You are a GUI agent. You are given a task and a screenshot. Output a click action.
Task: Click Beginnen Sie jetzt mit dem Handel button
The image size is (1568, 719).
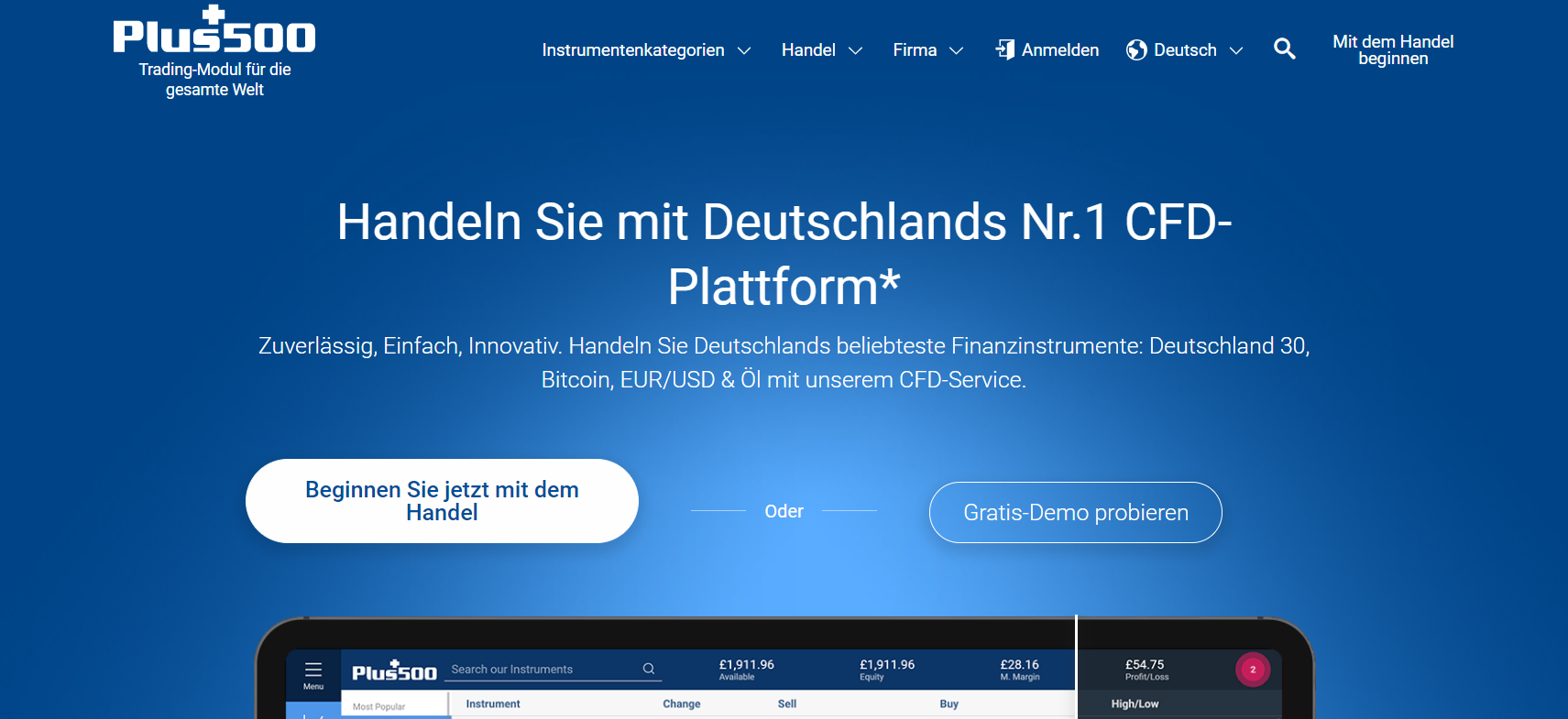pos(442,501)
